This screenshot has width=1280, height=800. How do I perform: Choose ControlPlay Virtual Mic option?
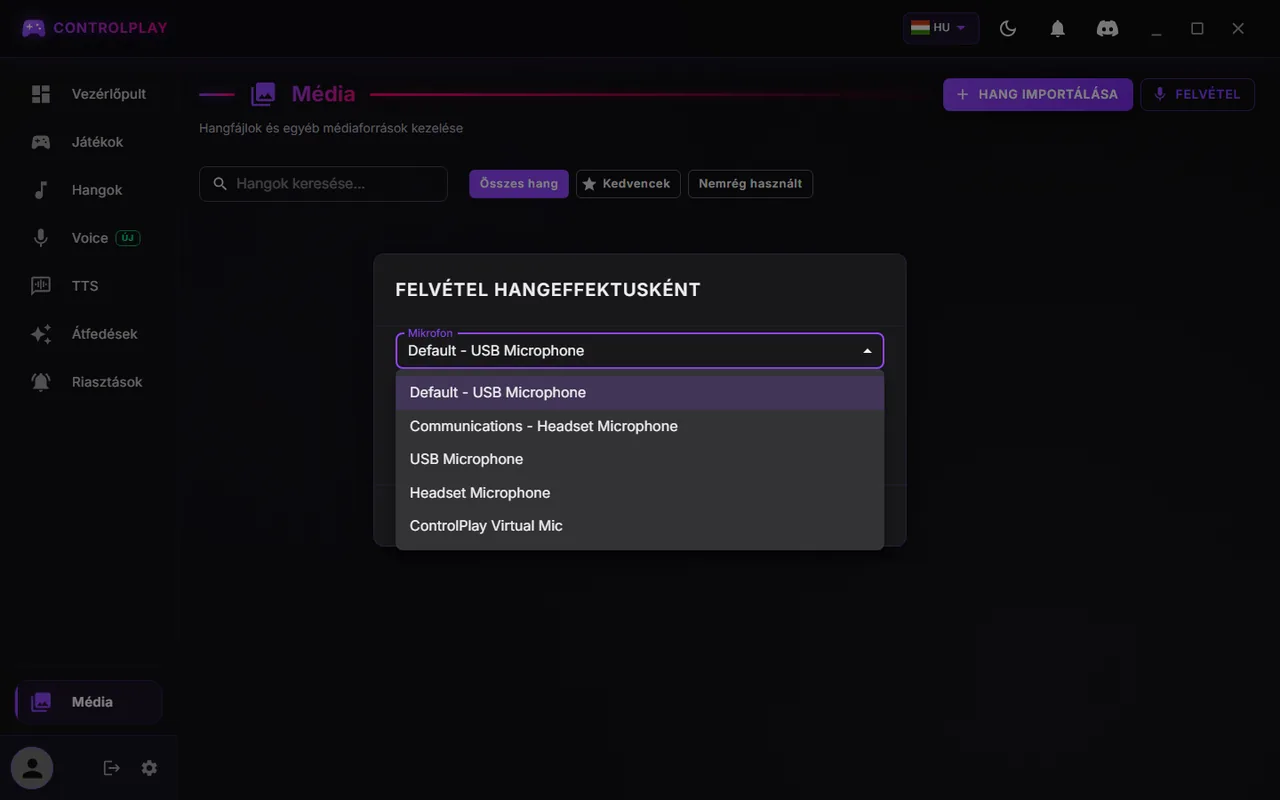(x=640, y=526)
